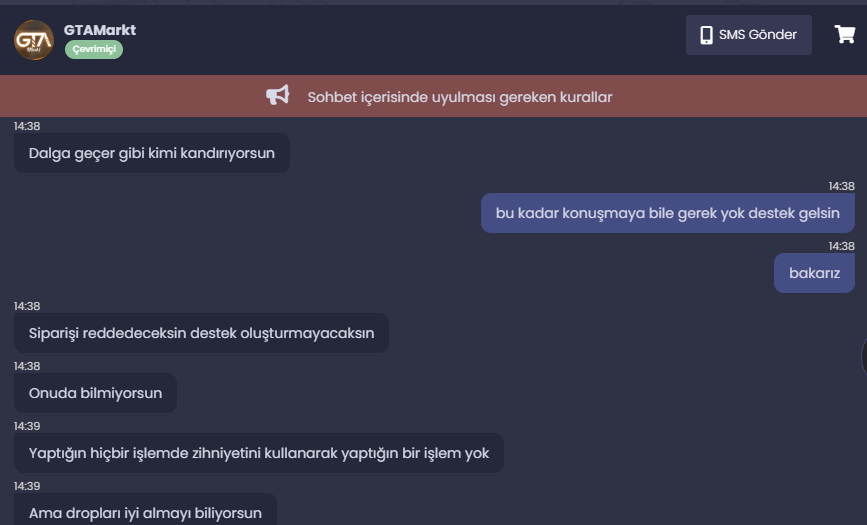The image size is (867, 525).
Task: Click the timestamp above 'Onuda bilmiyorsun' message
Action: pos(27,366)
